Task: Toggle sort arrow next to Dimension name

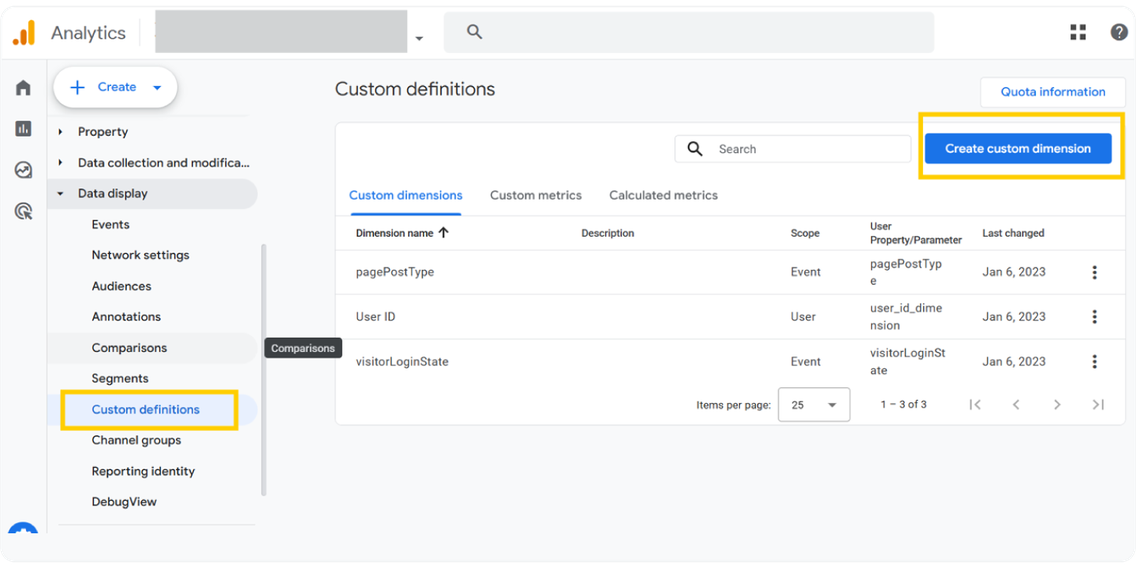Action: [443, 233]
